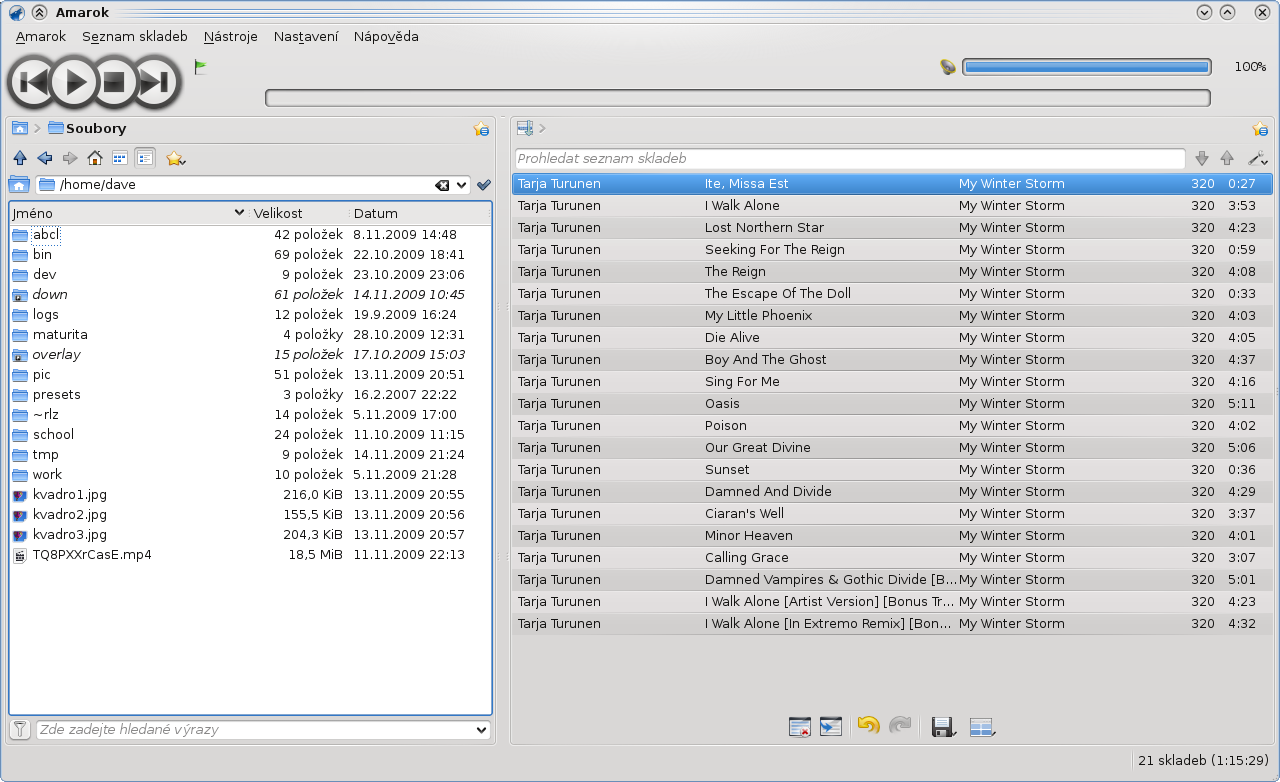Open the Nastavení menu

point(306,36)
